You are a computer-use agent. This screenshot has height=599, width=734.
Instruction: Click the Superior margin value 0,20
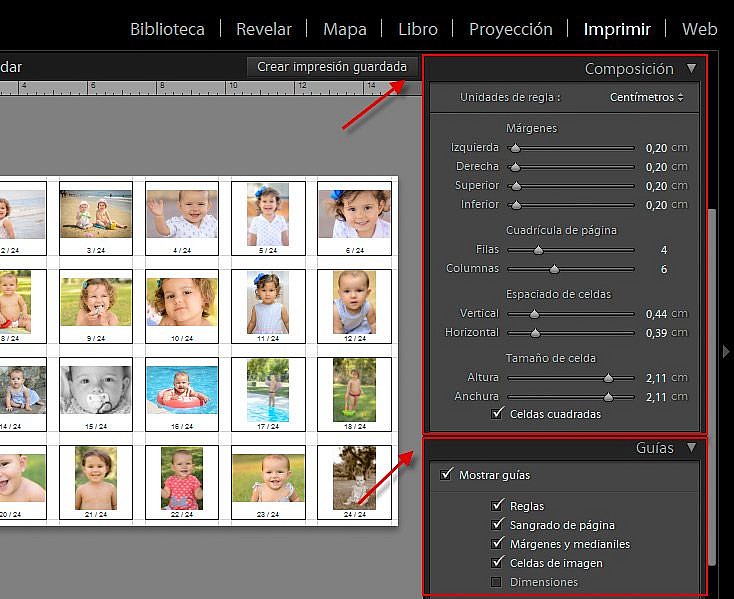[656, 186]
